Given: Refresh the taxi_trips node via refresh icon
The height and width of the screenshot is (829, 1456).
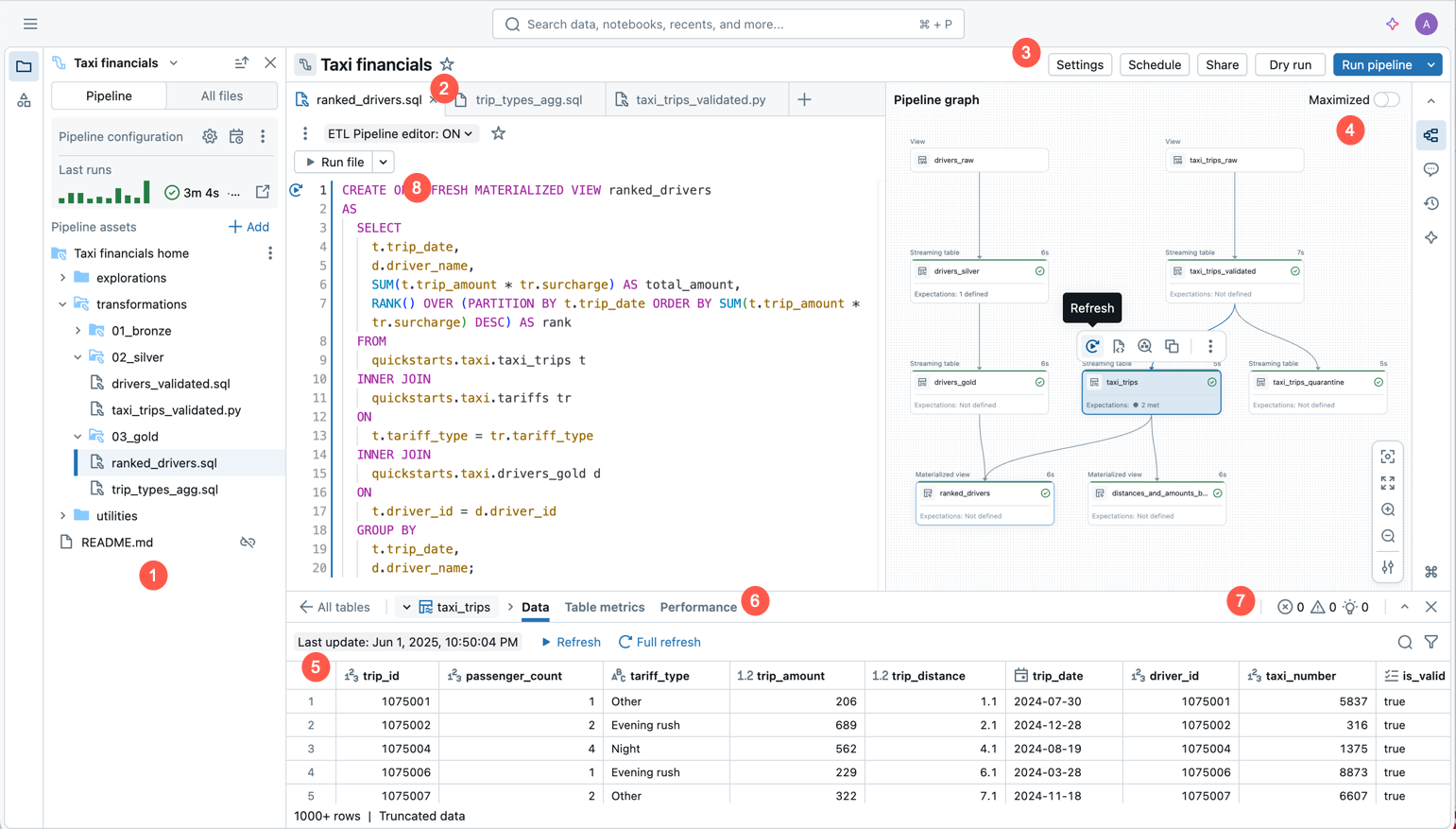Looking at the screenshot, I should coord(1091,346).
